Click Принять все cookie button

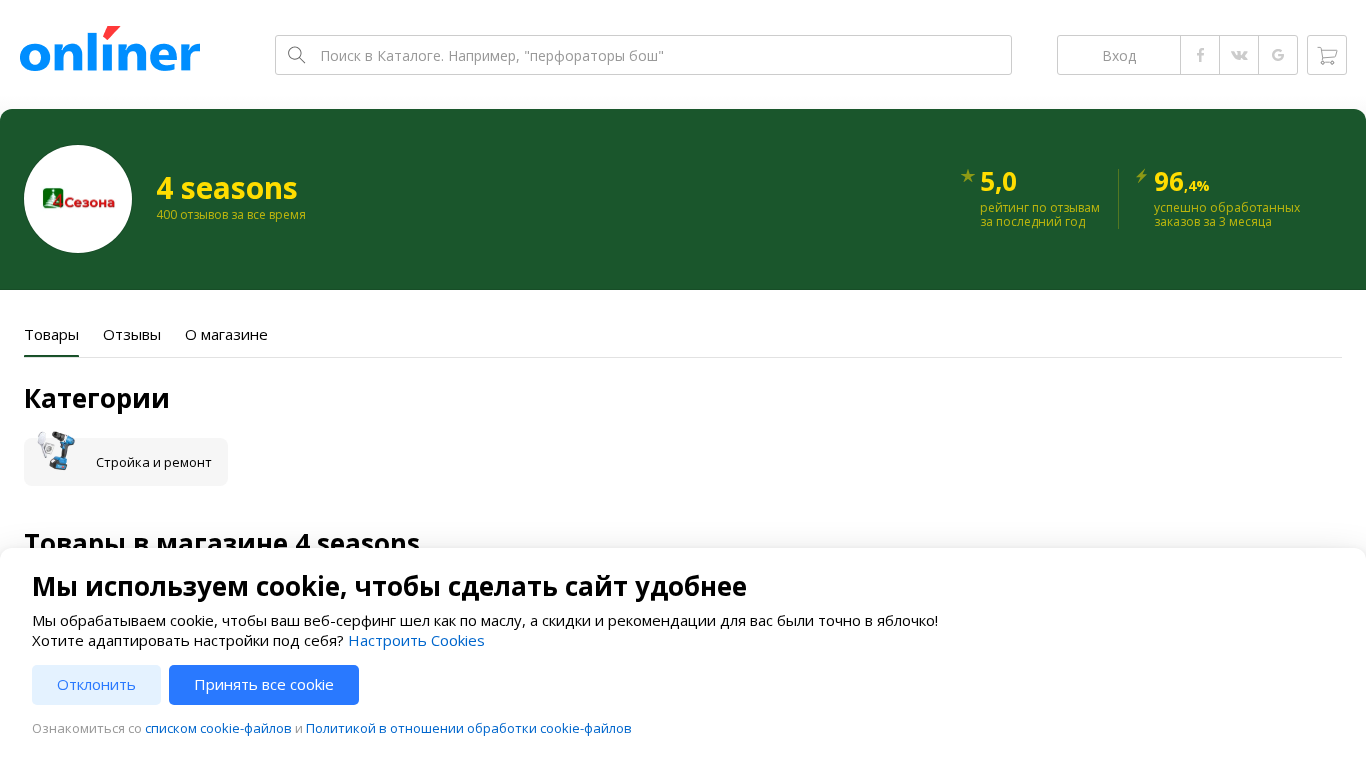click(x=264, y=685)
